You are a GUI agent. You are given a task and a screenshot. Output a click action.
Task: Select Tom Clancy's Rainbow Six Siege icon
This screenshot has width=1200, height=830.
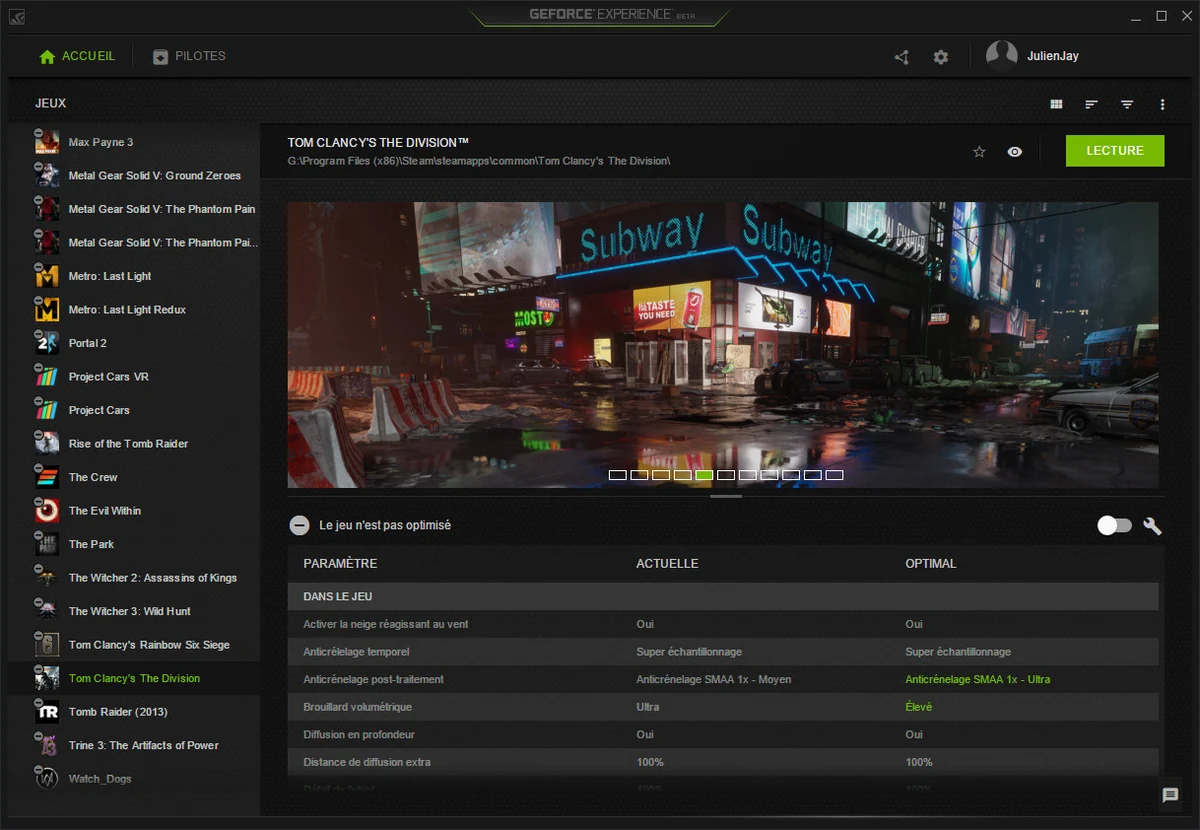click(47, 645)
